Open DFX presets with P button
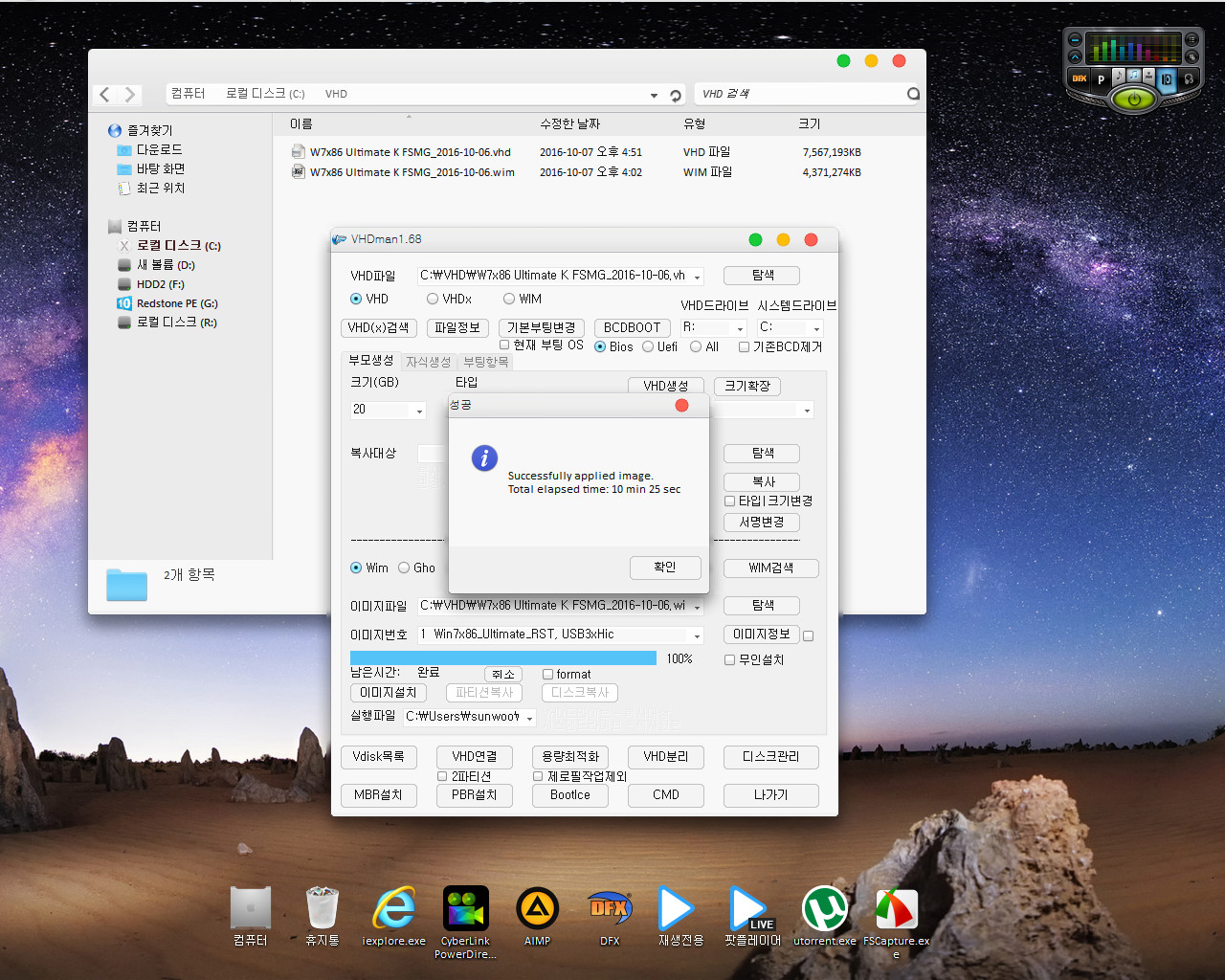 point(1101,79)
